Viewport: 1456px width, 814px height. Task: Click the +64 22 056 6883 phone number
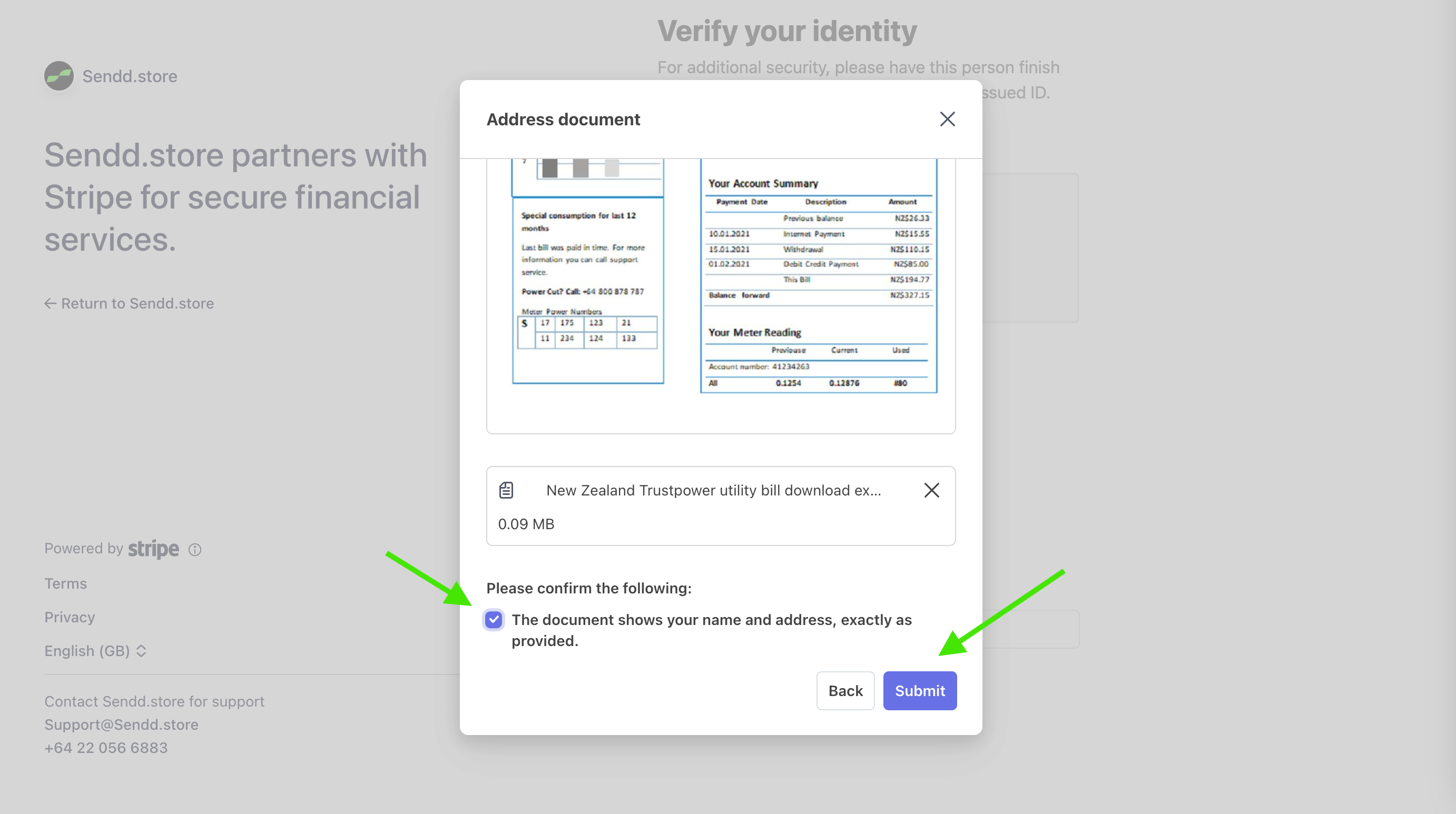[106, 747]
